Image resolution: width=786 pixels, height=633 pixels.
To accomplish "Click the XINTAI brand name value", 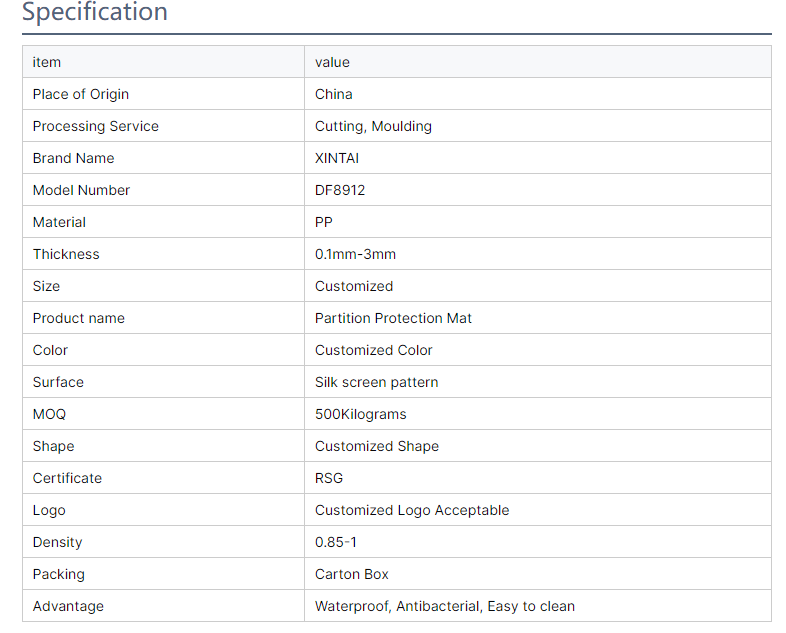I will pos(337,158).
